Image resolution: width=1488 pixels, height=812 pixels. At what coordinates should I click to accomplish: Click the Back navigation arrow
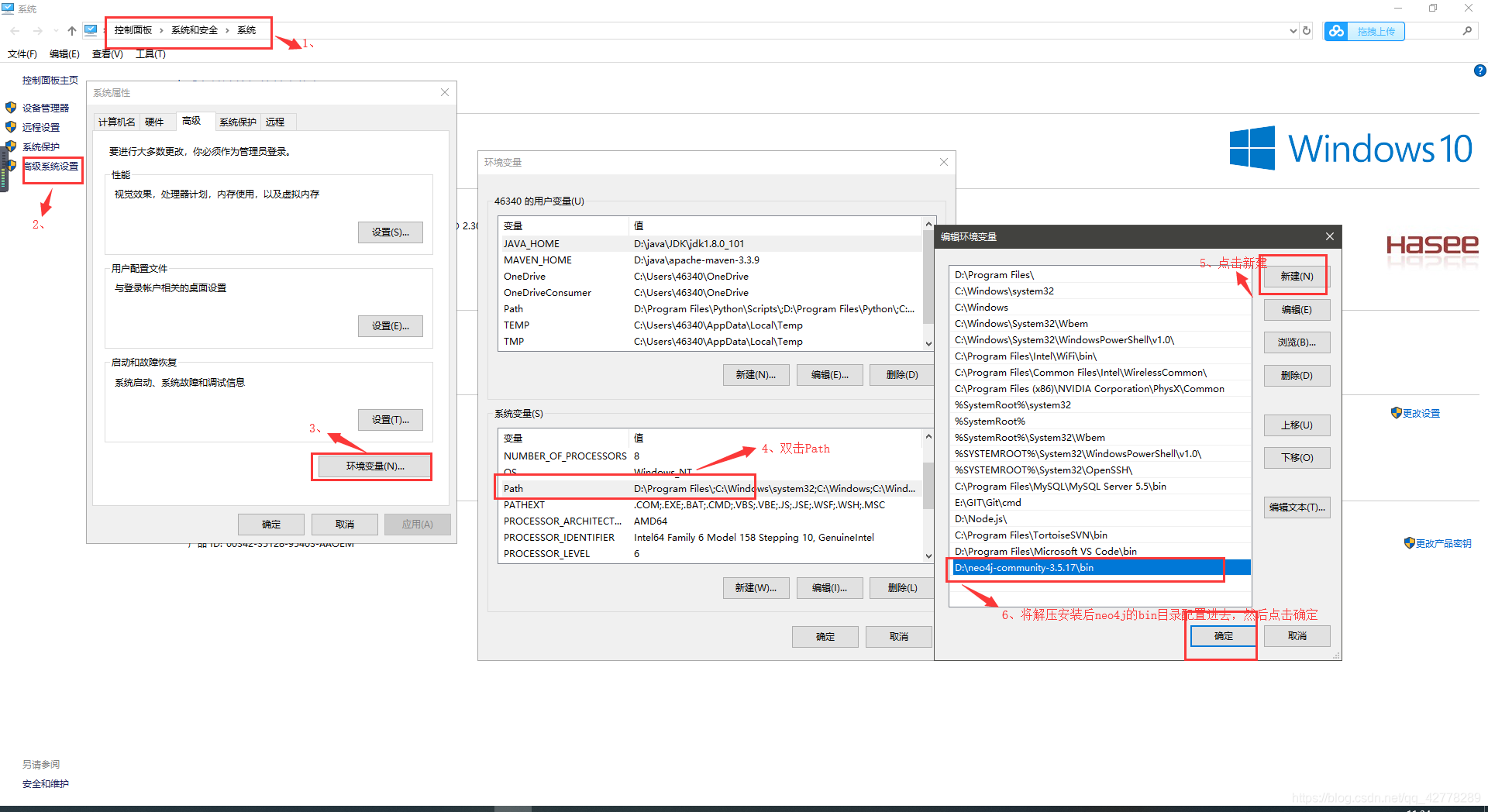[x=15, y=30]
